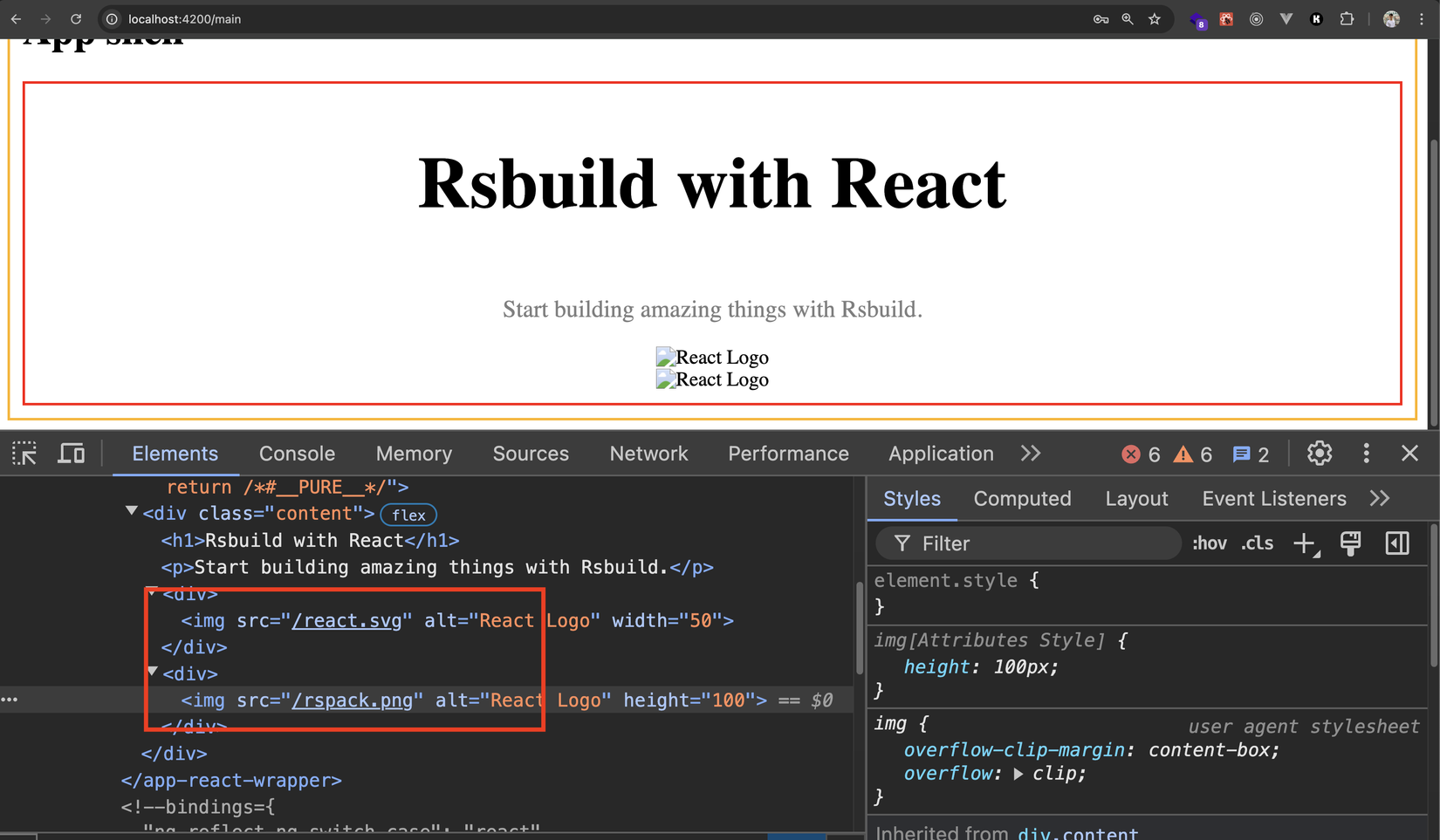
Task: Click the concentric-circles extension icon
Action: tap(1256, 18)
